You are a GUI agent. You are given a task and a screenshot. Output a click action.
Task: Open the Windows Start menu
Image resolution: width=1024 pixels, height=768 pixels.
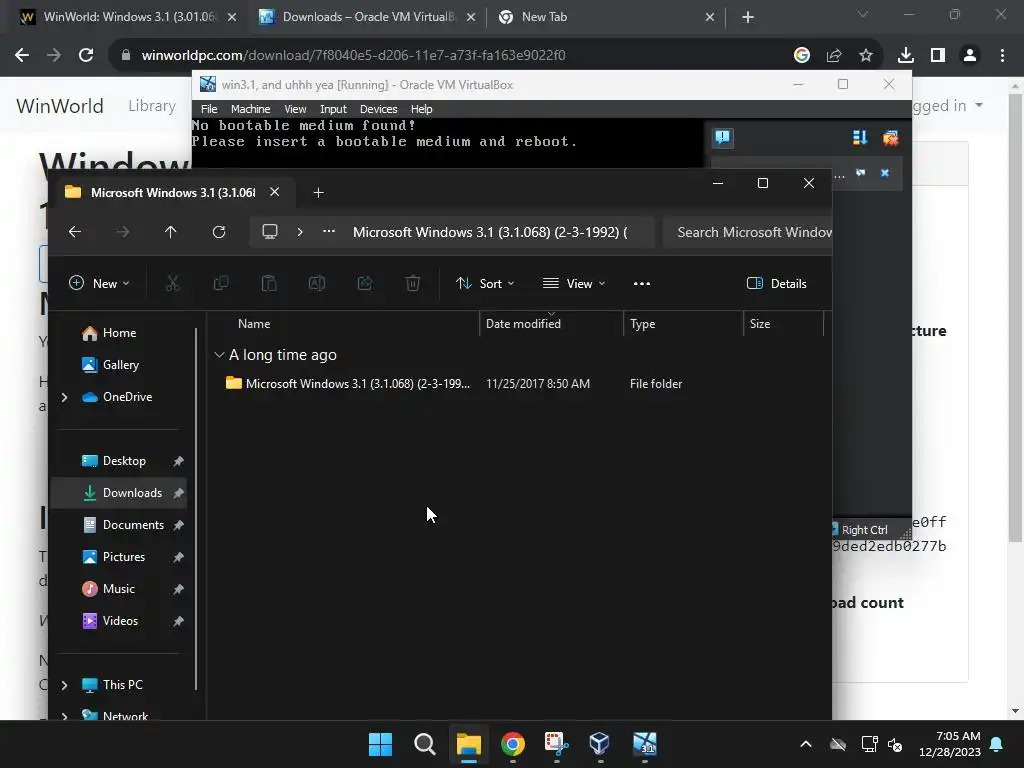[x=380, y=744]
